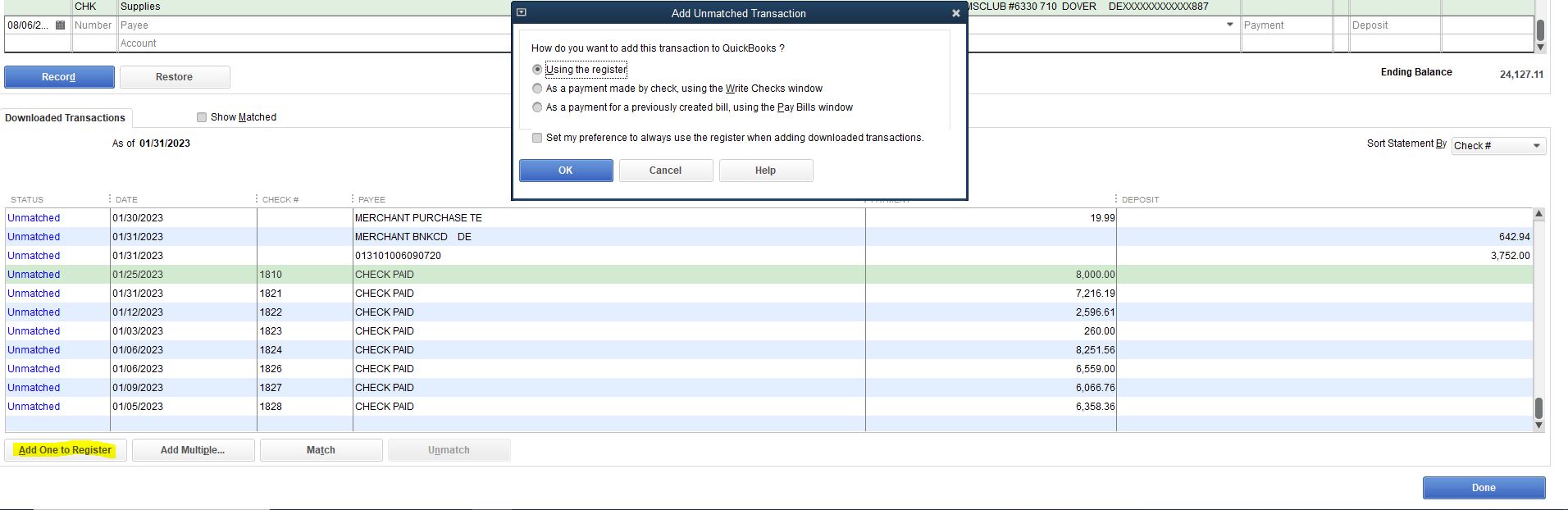Select the CHK type cell in register
Viewport: 1568px width, 510px height.
[x=85, y=7]
